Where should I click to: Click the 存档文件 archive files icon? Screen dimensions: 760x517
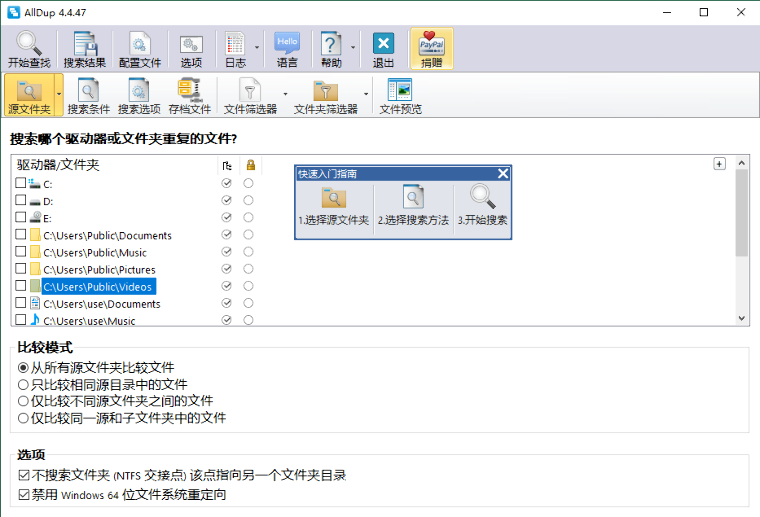(190, 95)
